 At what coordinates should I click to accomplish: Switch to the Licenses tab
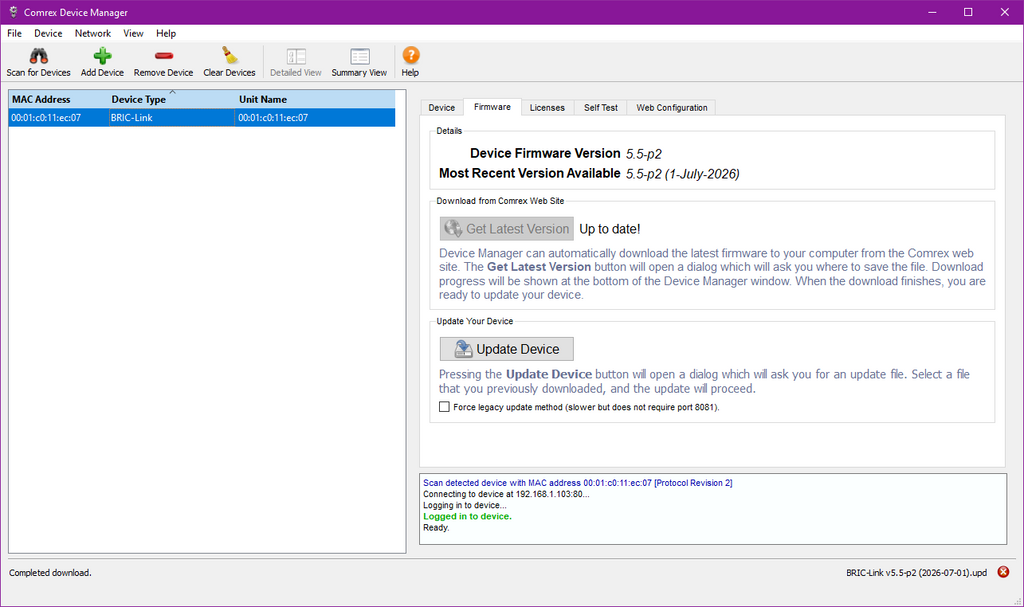tap(547, 108)
